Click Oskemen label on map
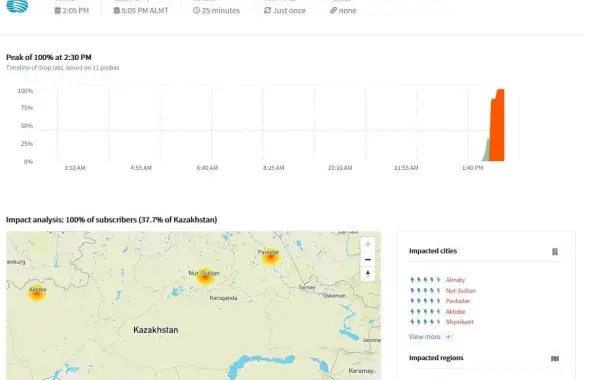 pyautogui.click(x=335, y=296)
